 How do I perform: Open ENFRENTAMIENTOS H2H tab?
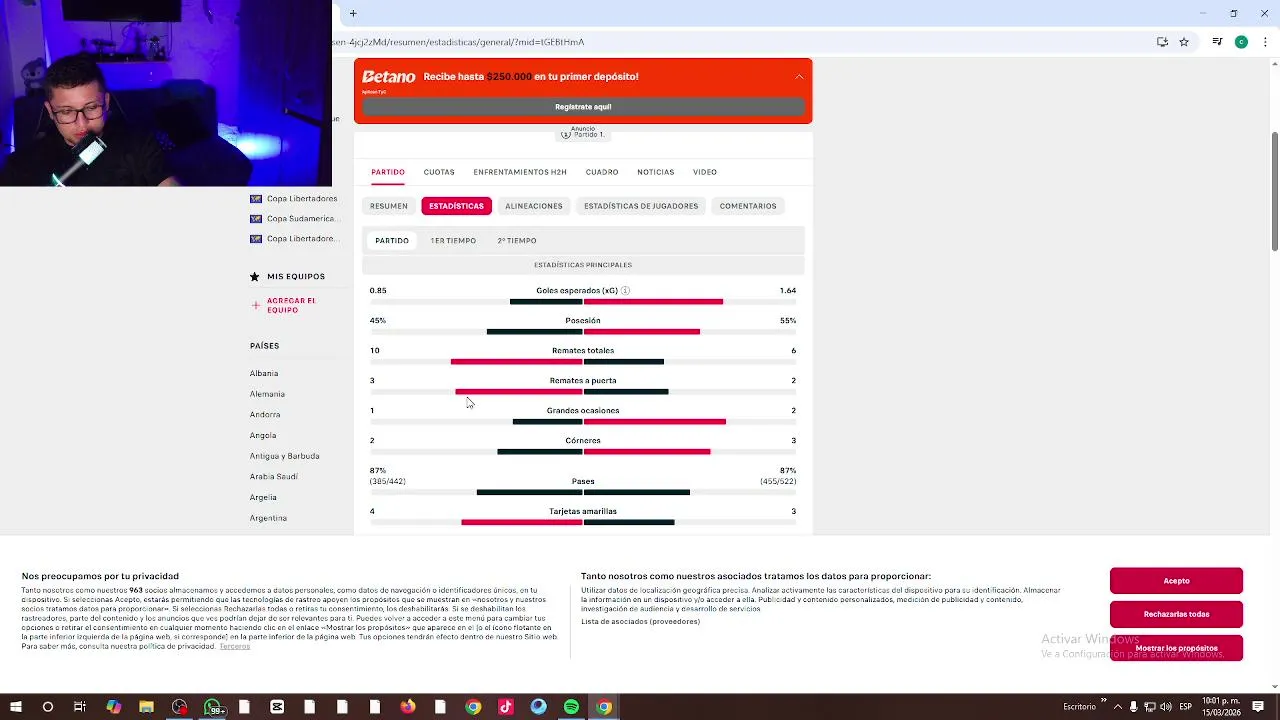click(x=520, y=172)
